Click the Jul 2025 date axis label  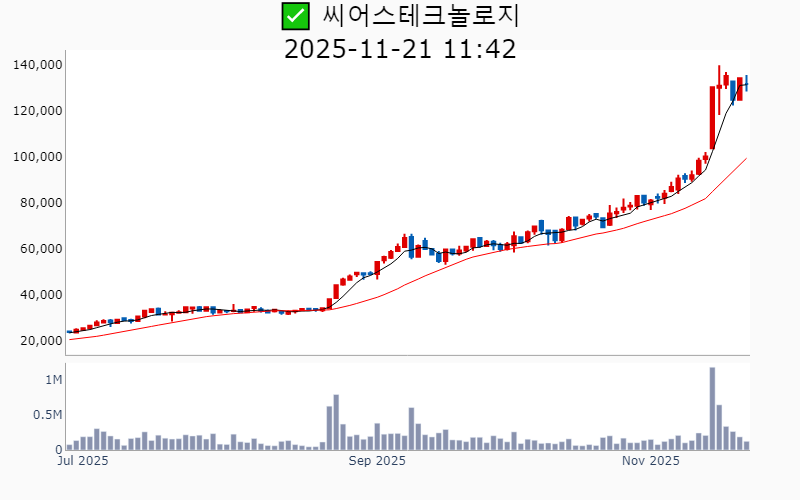click(83, 461)
